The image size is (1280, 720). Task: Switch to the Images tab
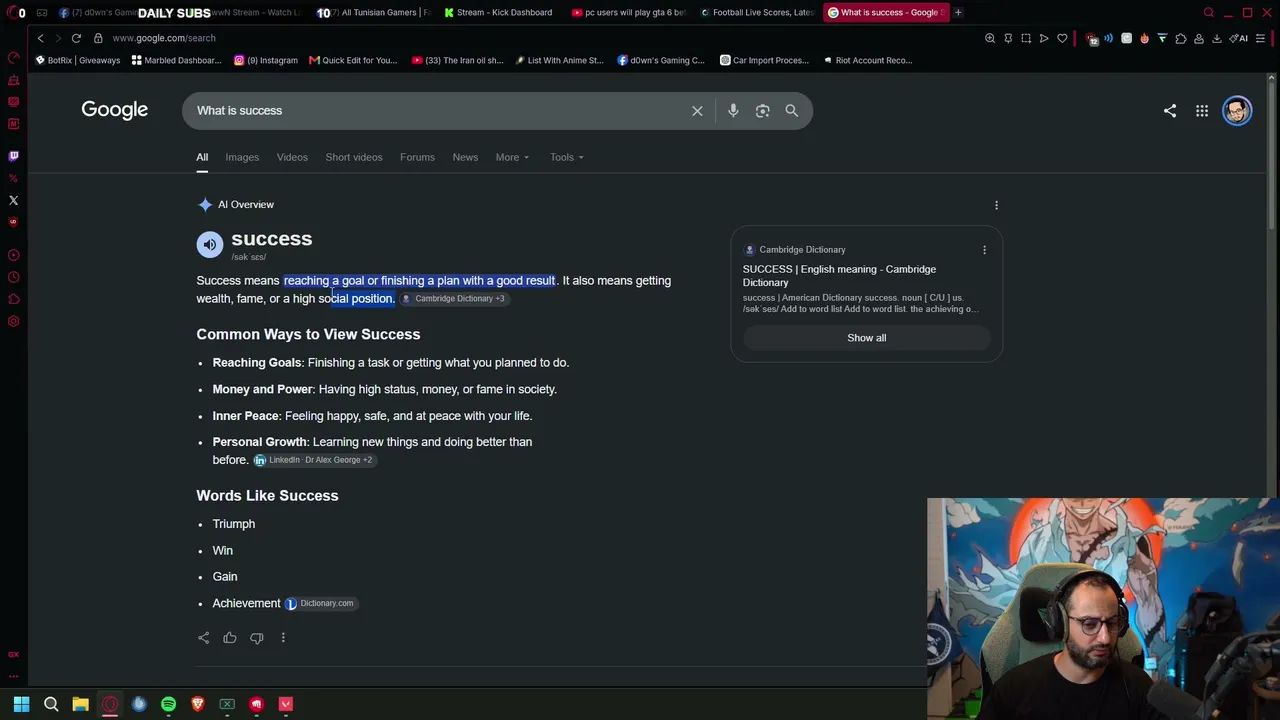pyautogui.click(x=242, y=157)
